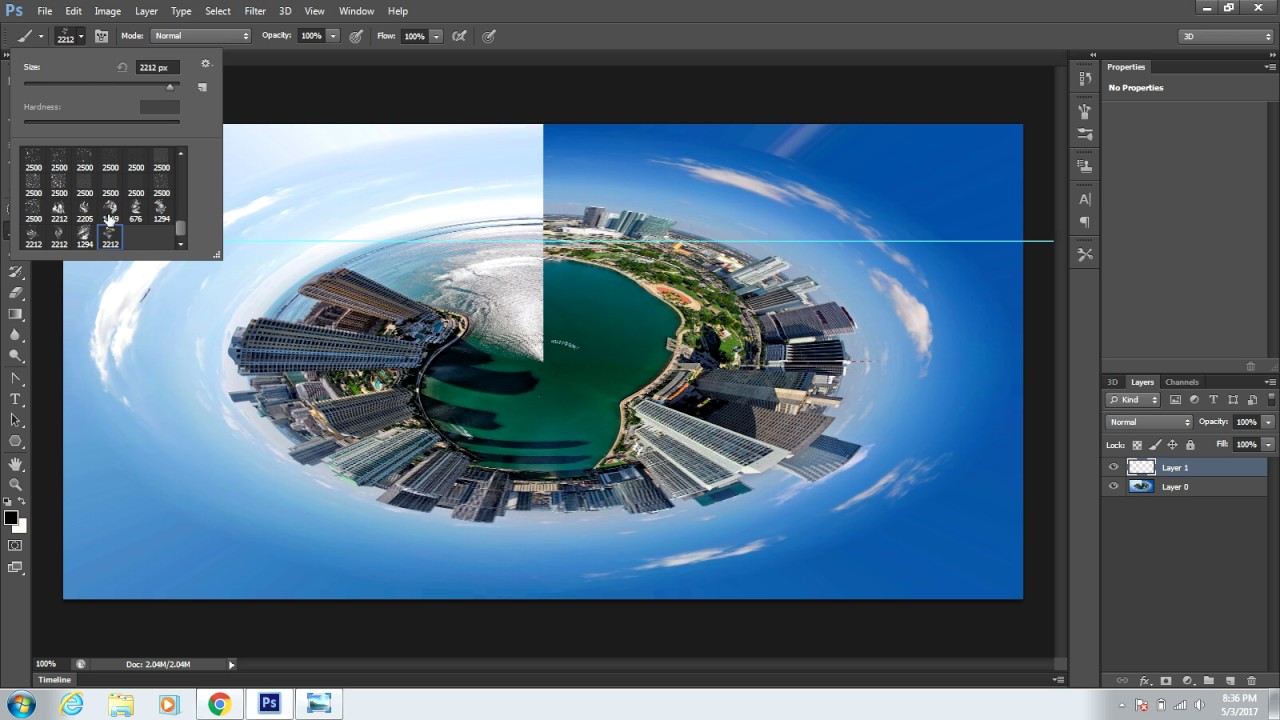Swap foreground and background colors
1280x720 pixels.
[x=22, y=502]
